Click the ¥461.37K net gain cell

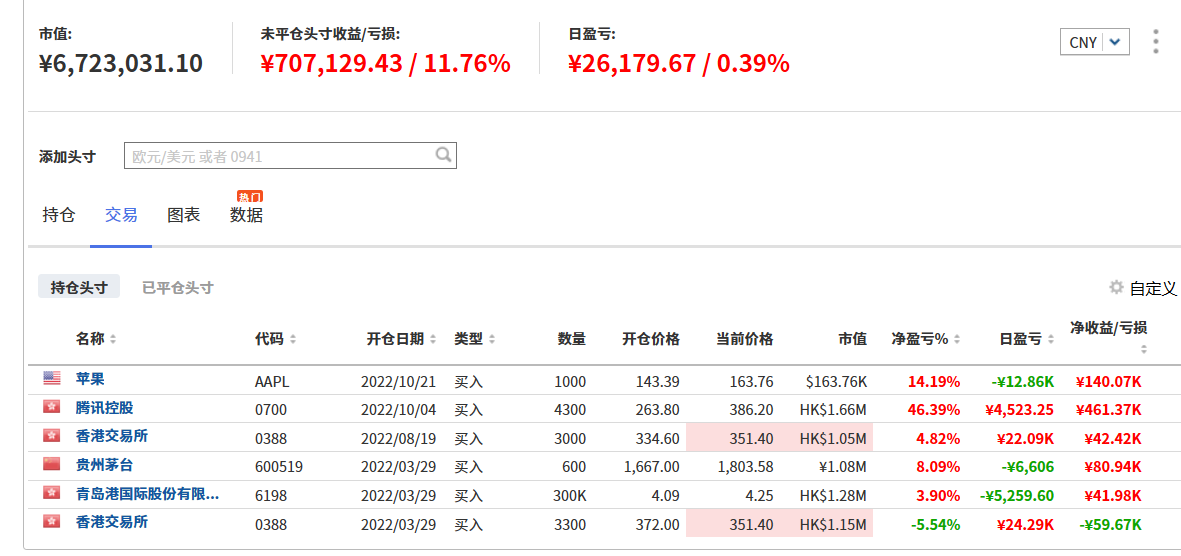tap(1109, 411)
